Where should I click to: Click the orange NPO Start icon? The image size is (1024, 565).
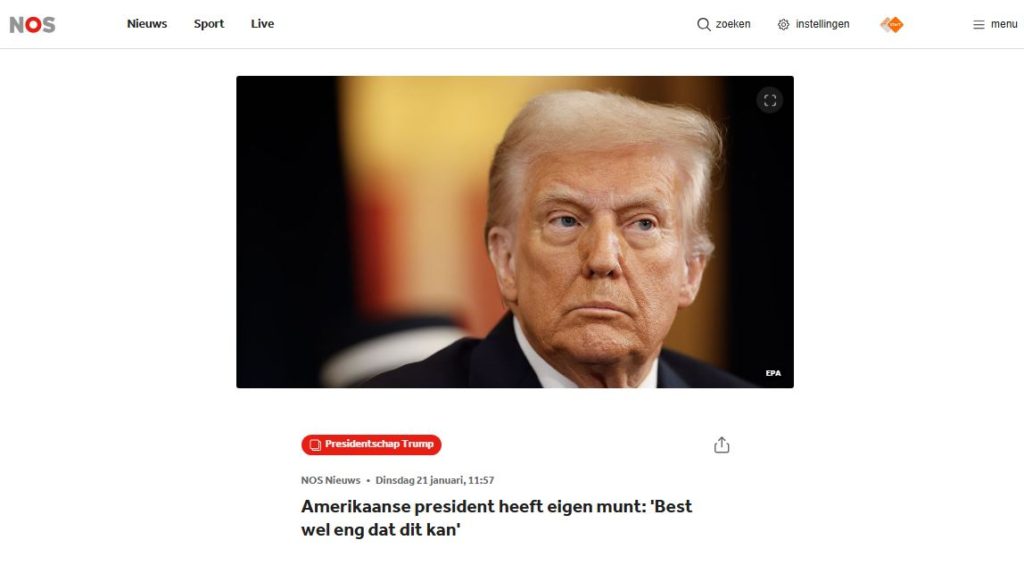coord(891,25)
